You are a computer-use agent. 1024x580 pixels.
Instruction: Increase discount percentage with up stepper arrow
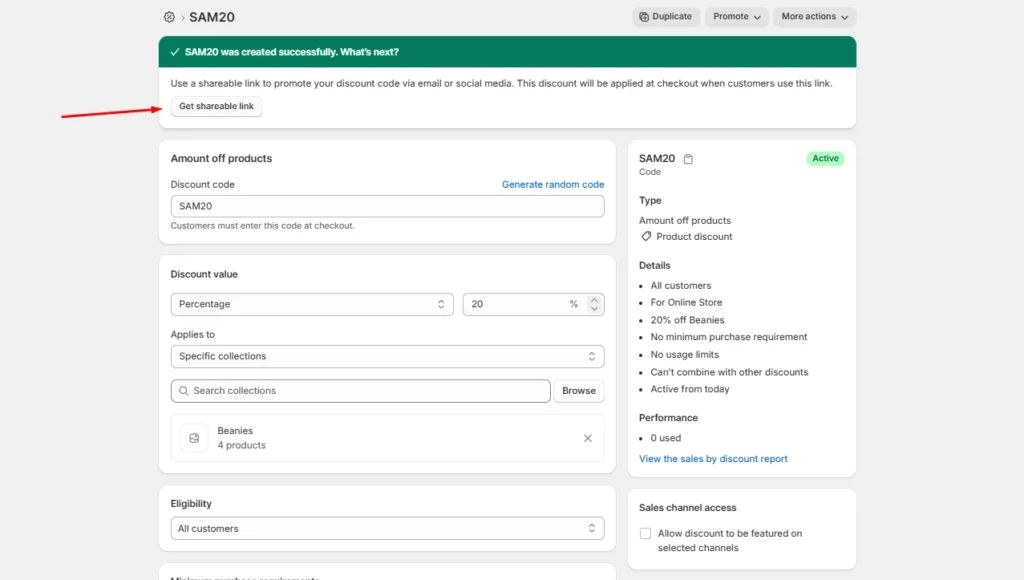pyautogui.click(x=594, y=300)
